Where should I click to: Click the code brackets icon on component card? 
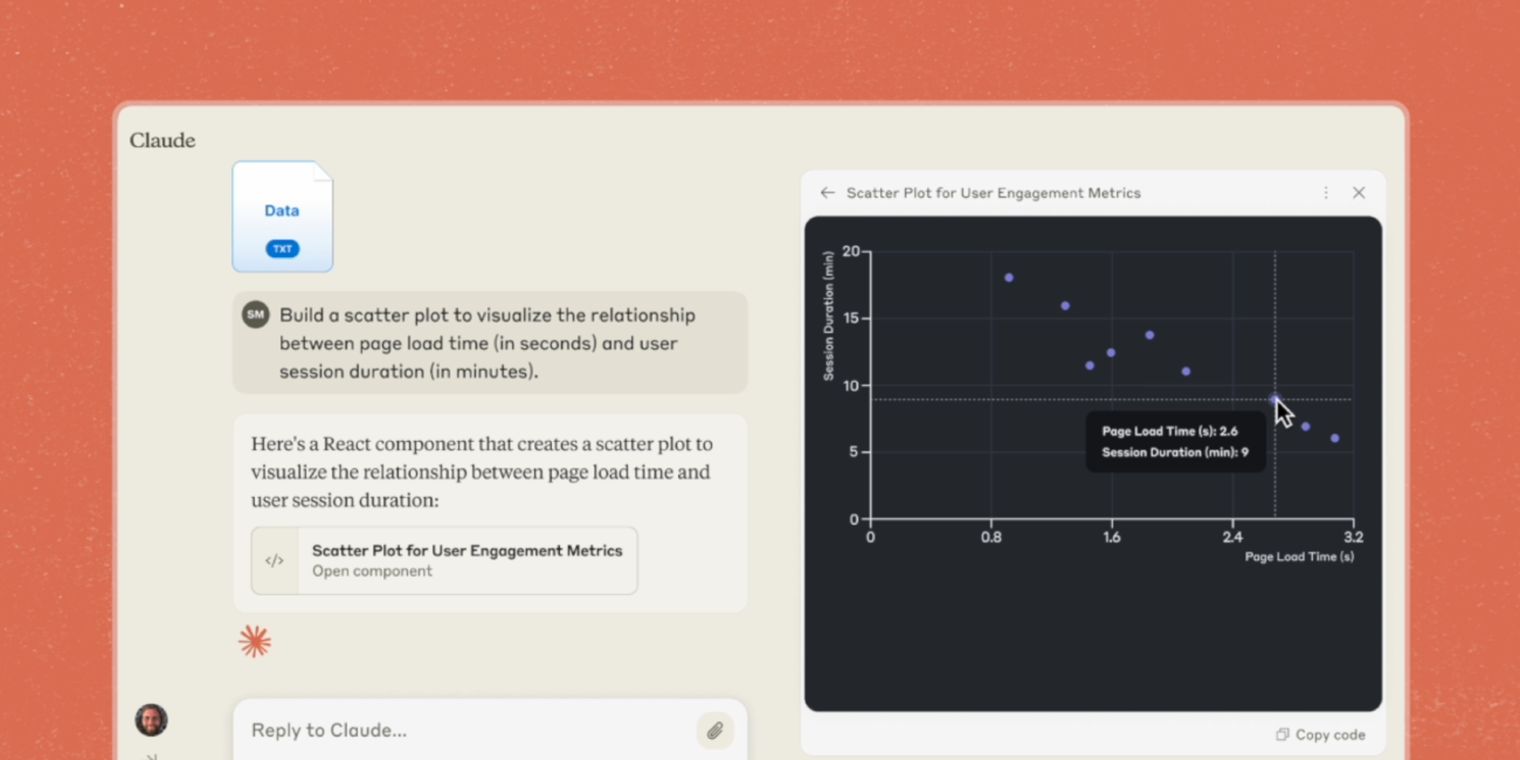point(275,561)
